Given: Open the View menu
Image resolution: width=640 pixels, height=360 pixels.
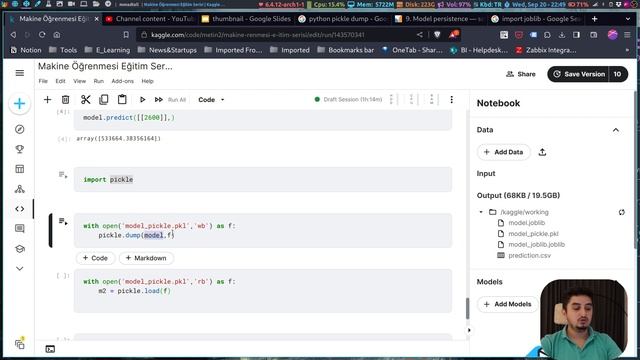Looking at the screenshot, I should point(80,81).
